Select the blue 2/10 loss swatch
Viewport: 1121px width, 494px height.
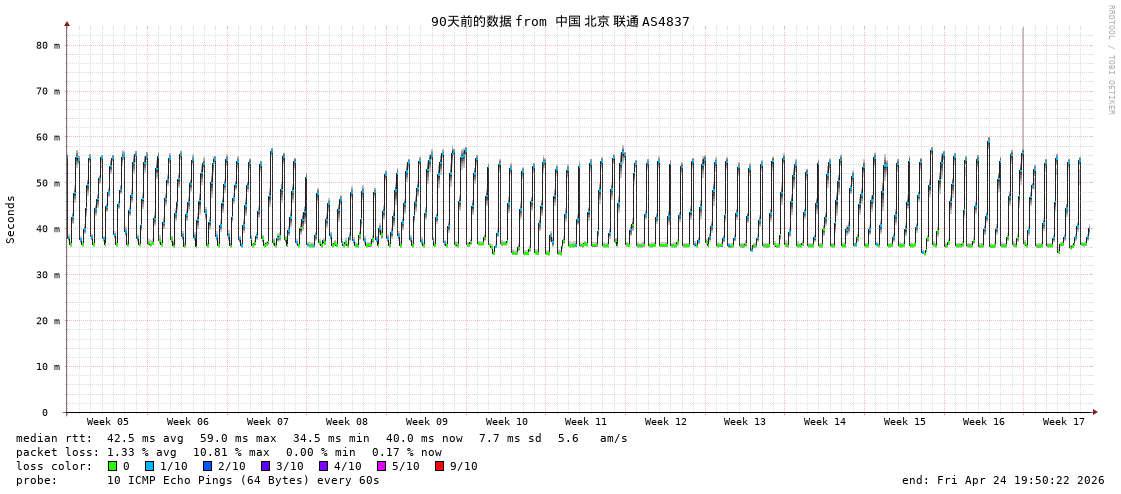coord(208,466)
